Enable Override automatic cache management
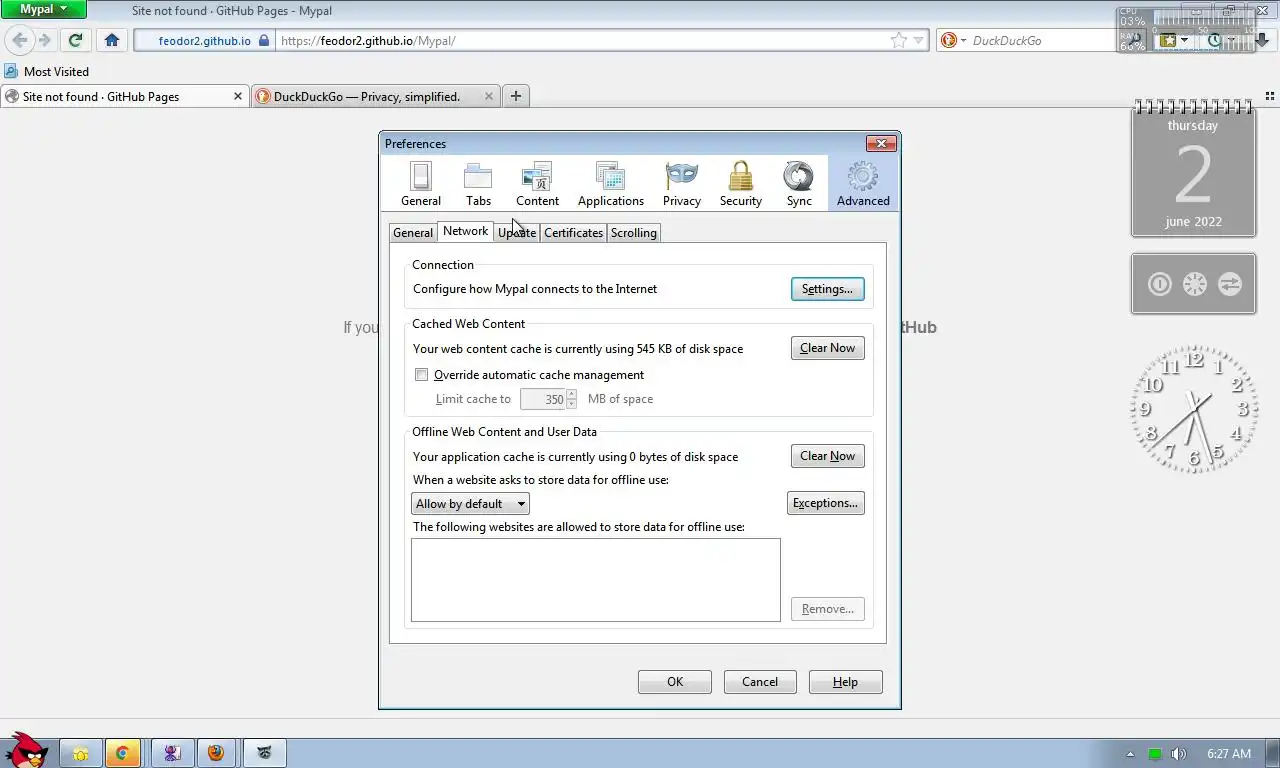1280x768 pixels. (x=422, y=375)
